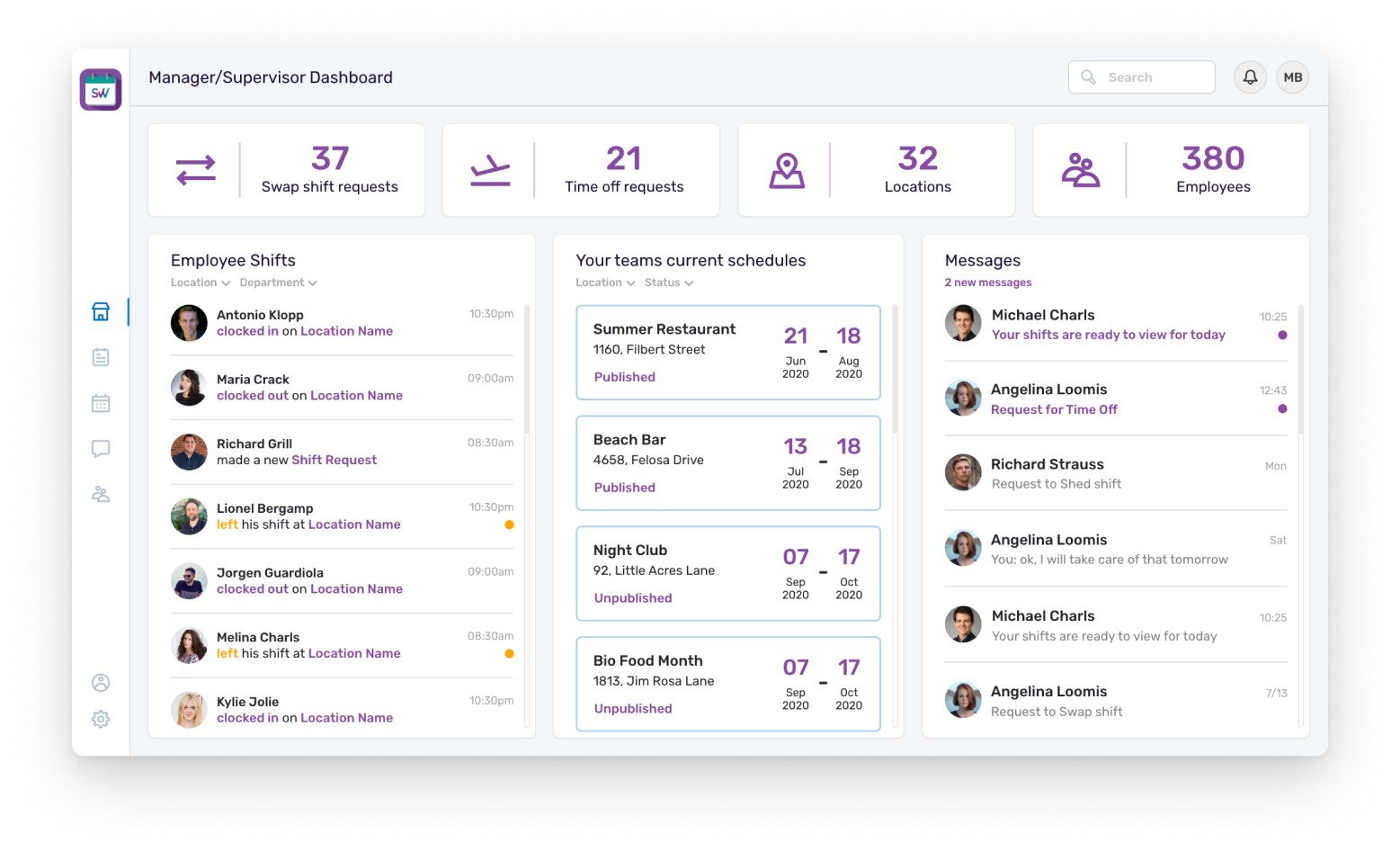This screenshot has height=852, width=1400.
Task: Click the swap shift arrows icon
Action: tap(196, 170)
